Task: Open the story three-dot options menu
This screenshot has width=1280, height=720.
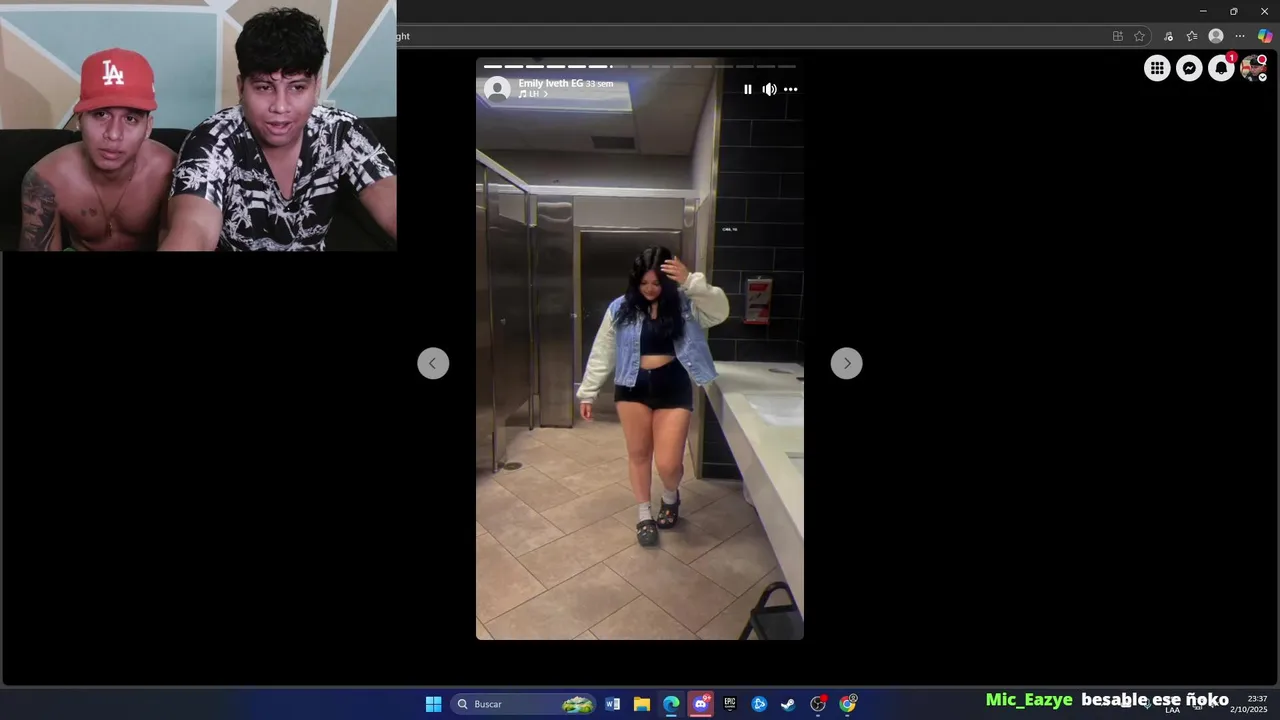Action: point(790,89)
